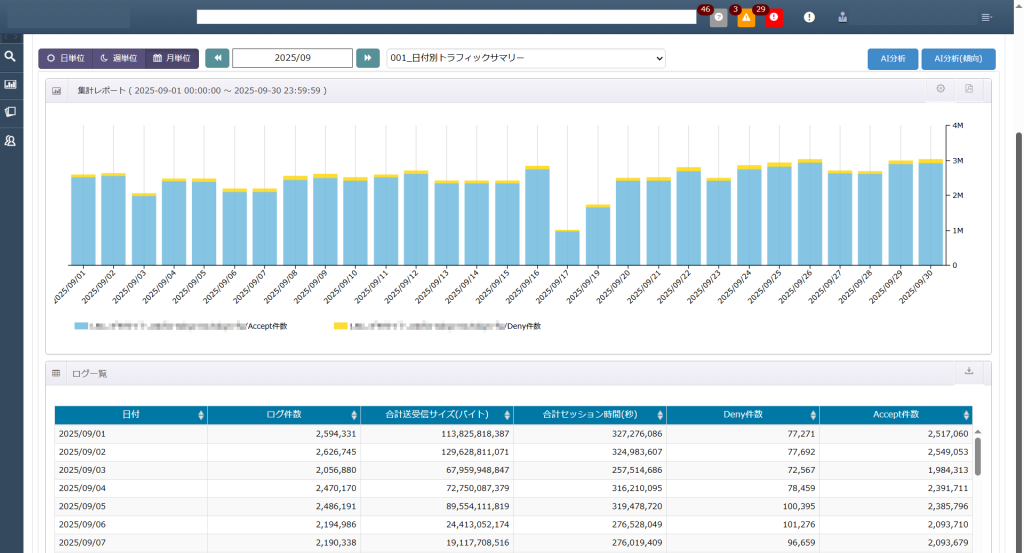1024x553 pixels.
Task: Open the report settings gear icon
Action: pos(940,89)
